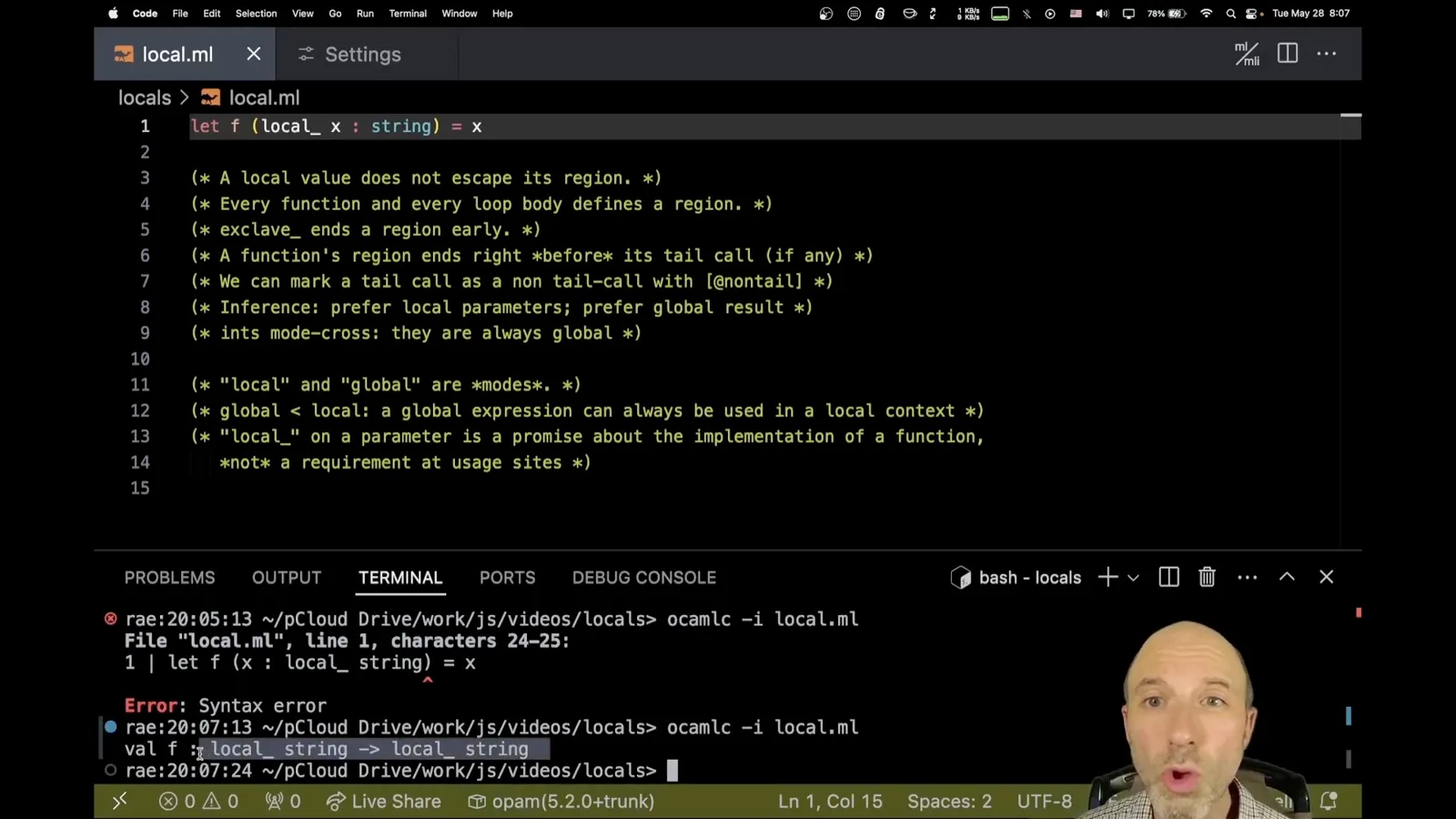Create a new terminal with plus icon
The width and height of the screenshot is (1456, 819).
pyautogui.click(x=1107, y=577)
